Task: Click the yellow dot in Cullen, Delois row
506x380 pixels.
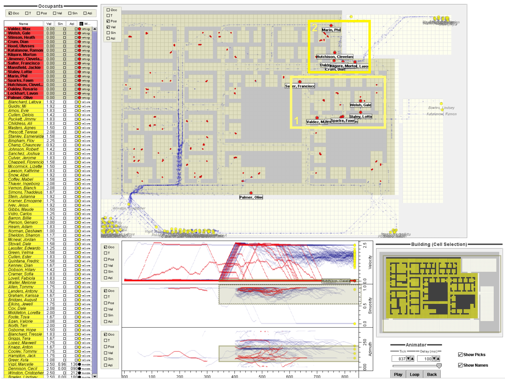Action: coord(79,115)
